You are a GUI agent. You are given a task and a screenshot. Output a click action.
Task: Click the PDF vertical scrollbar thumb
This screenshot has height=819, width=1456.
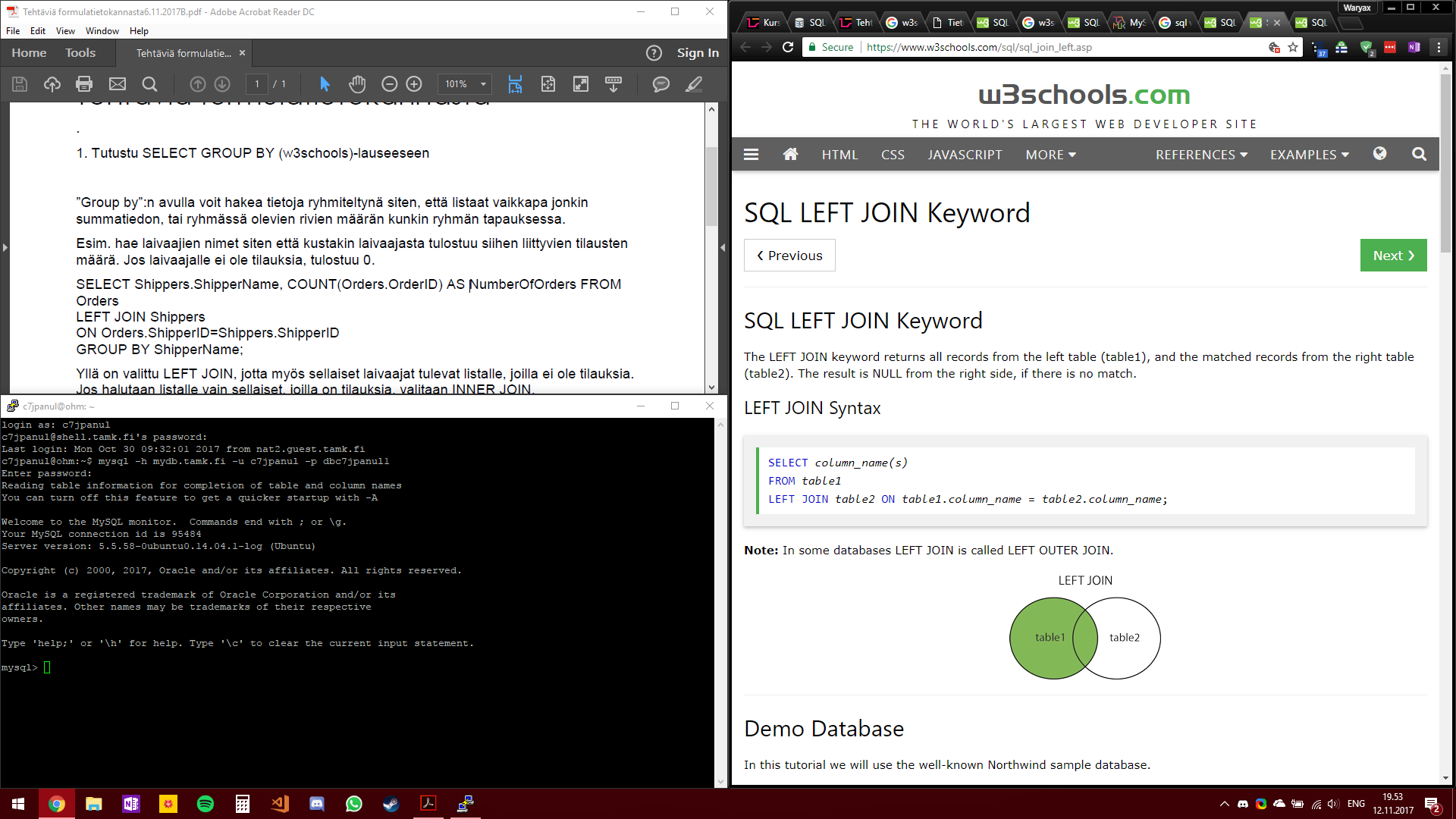click(711, 186)
